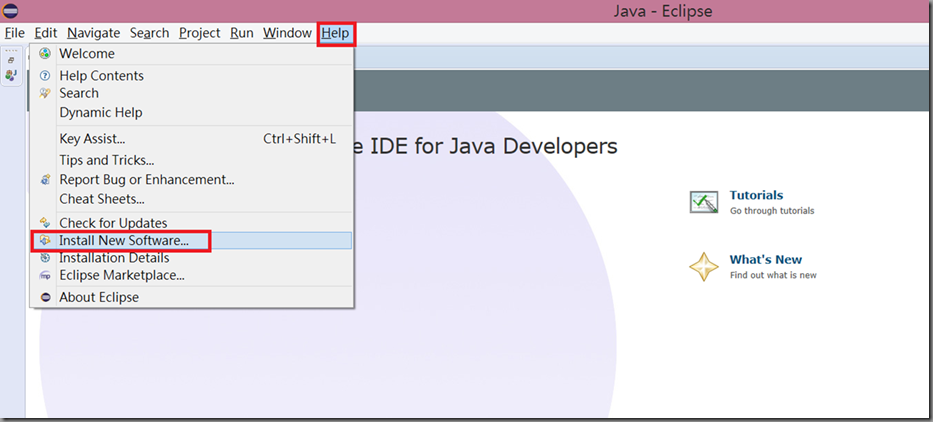Open Key Assist... entry
933x422 pixels.
pyautogui.click(x=192, y=139)
